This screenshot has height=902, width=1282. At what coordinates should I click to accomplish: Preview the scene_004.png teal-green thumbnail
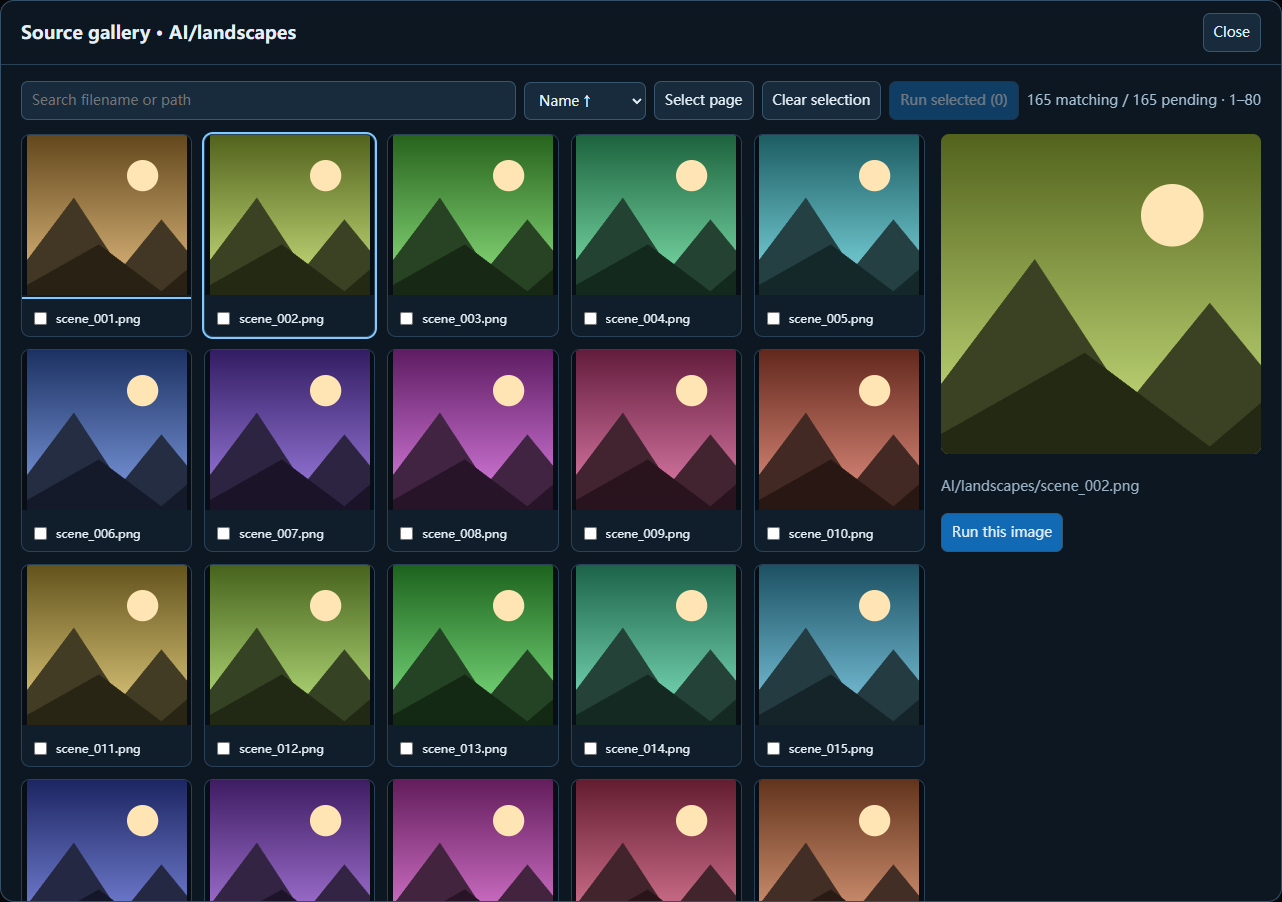656,215
